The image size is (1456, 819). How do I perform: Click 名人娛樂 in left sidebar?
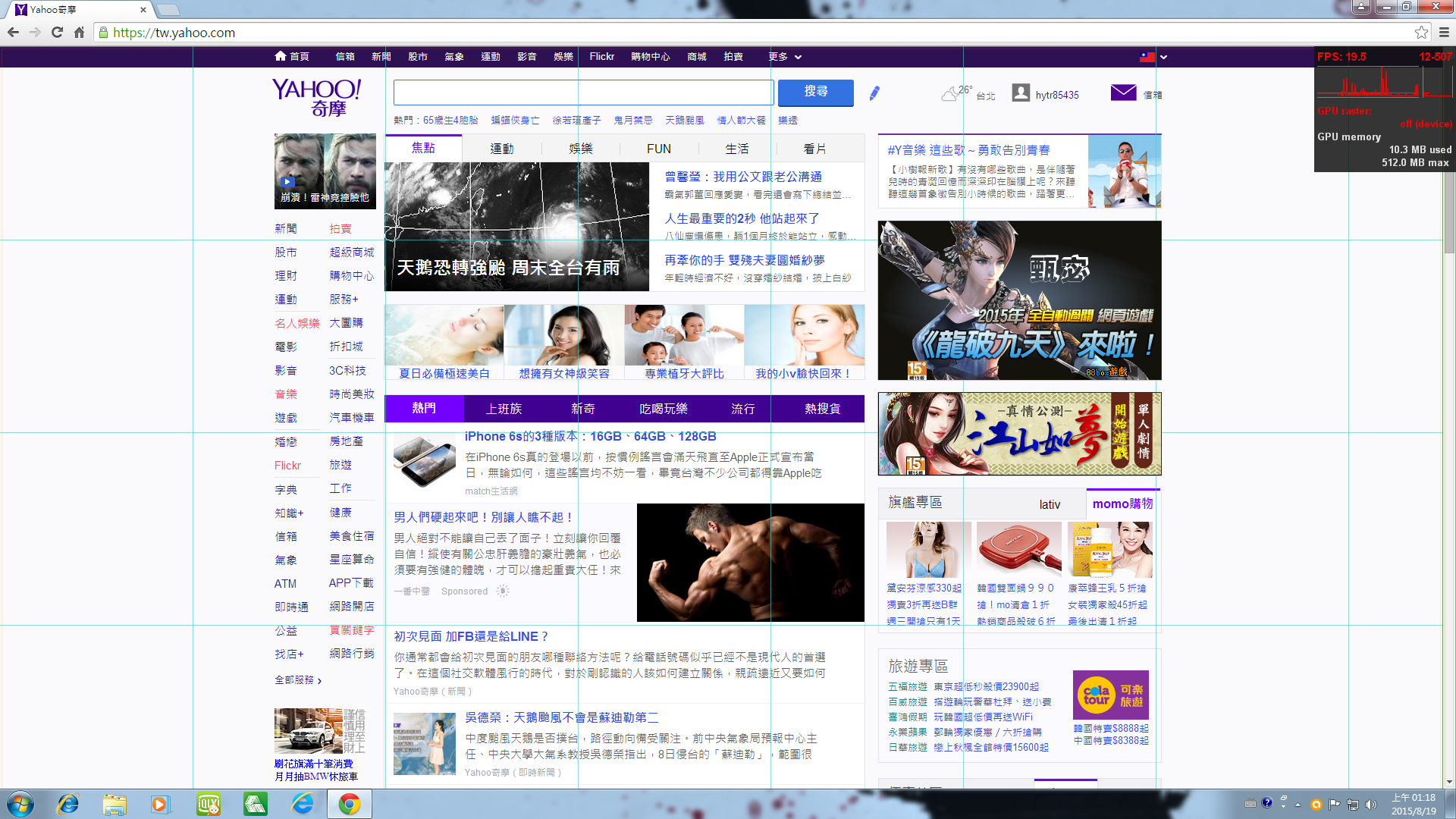(x=297, y=323)
